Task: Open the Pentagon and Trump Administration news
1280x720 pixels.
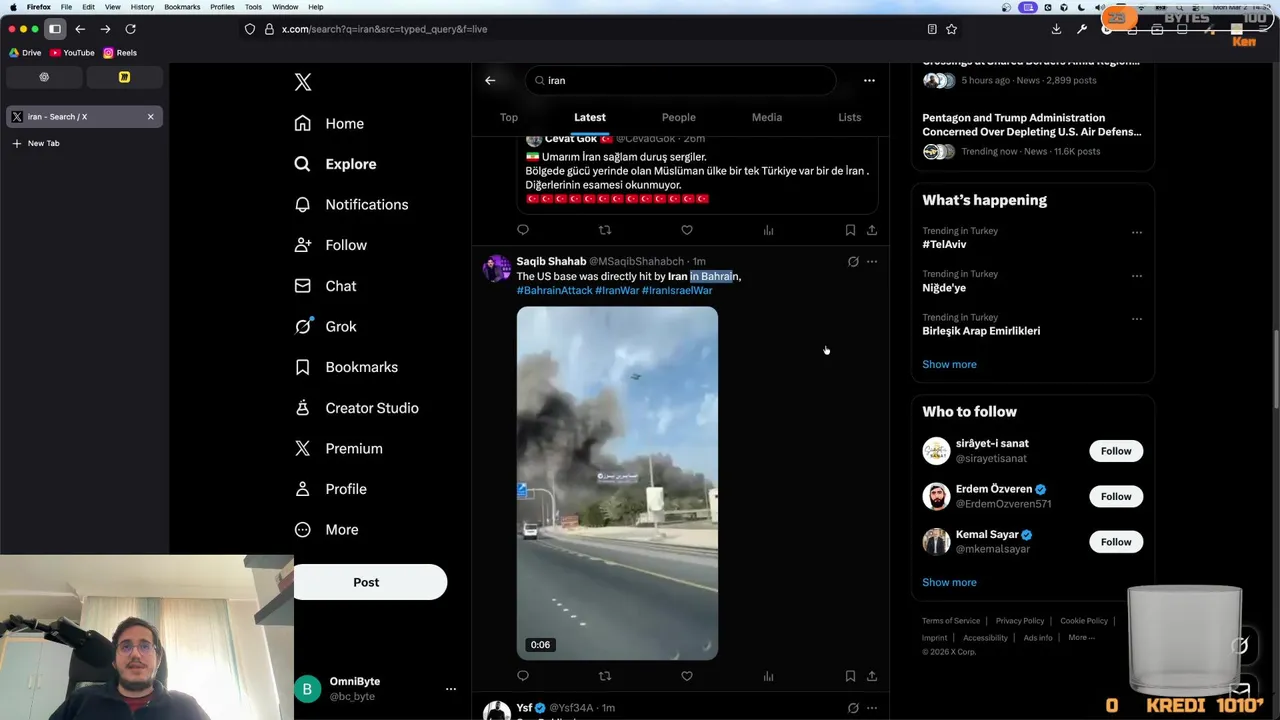Action: point(1031,124)
